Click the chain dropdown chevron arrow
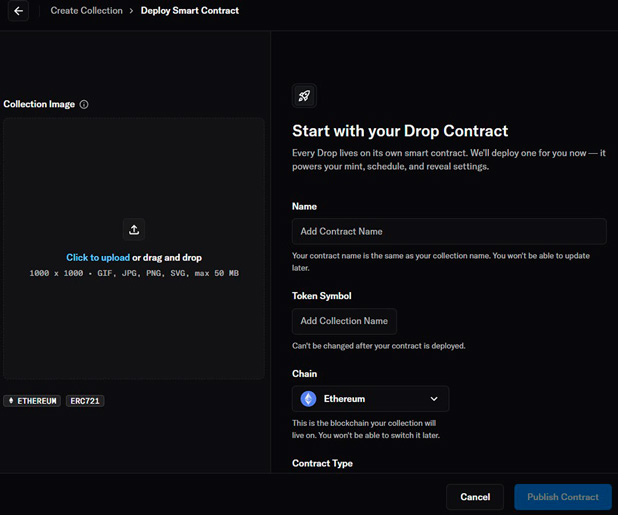 (x=434, y=399)
